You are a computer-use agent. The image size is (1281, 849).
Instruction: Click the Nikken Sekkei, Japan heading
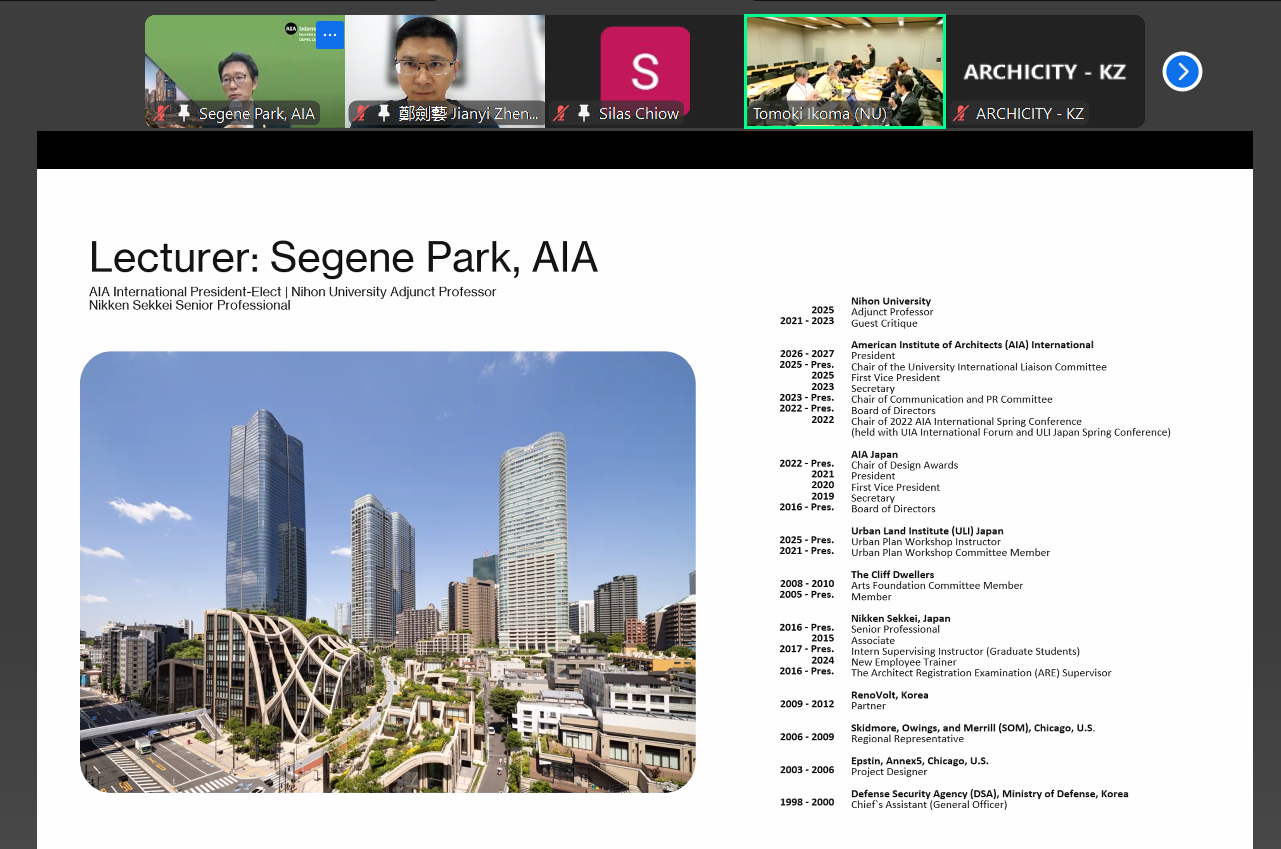tap(901, 618)
